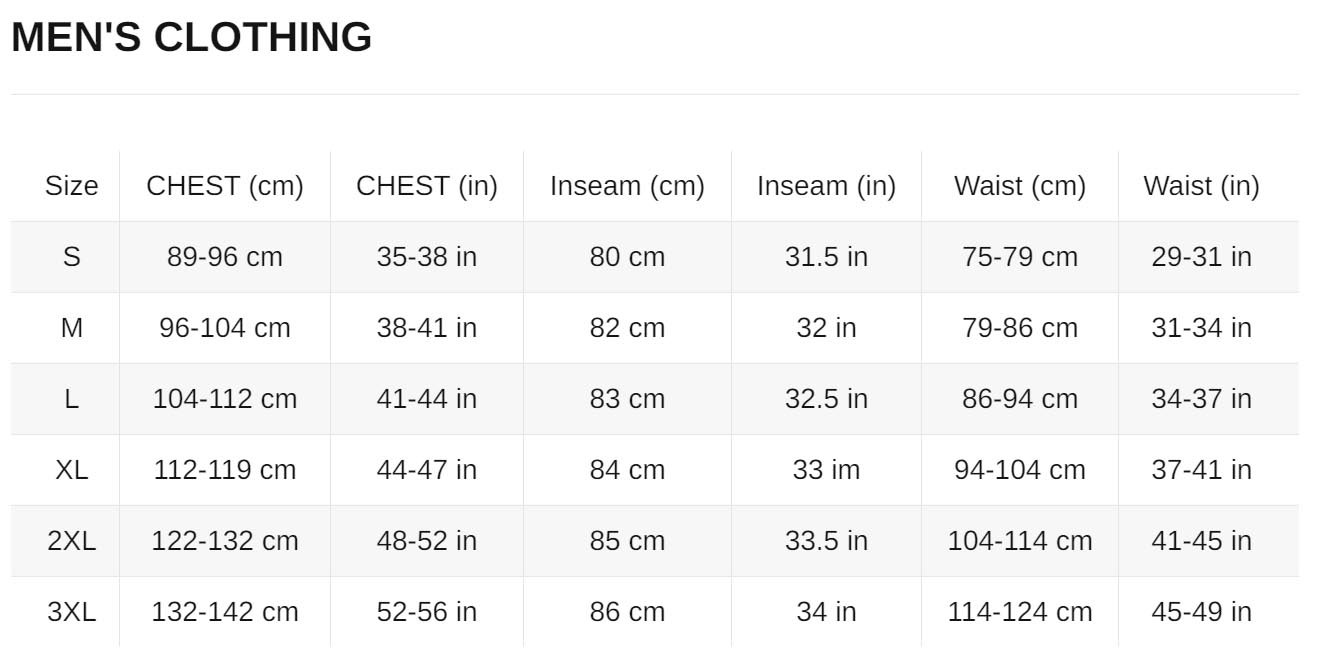Select the Inseam (in) header
The width and height of the screenshot is (1326, 668).
pyautogui.click(x=826, y=186)
